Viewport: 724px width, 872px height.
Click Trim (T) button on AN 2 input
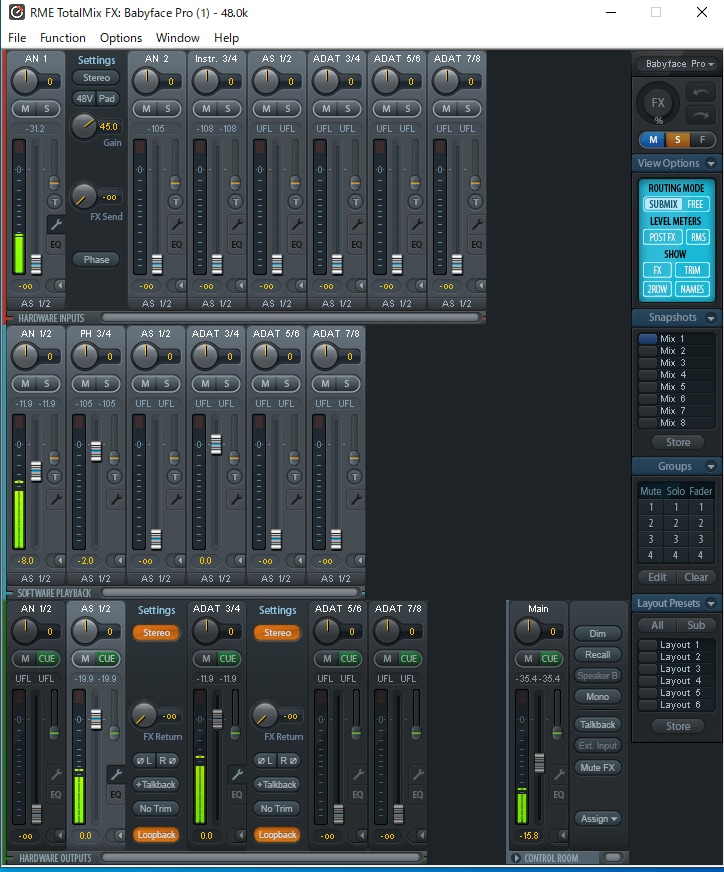click(x=175, y=201)
